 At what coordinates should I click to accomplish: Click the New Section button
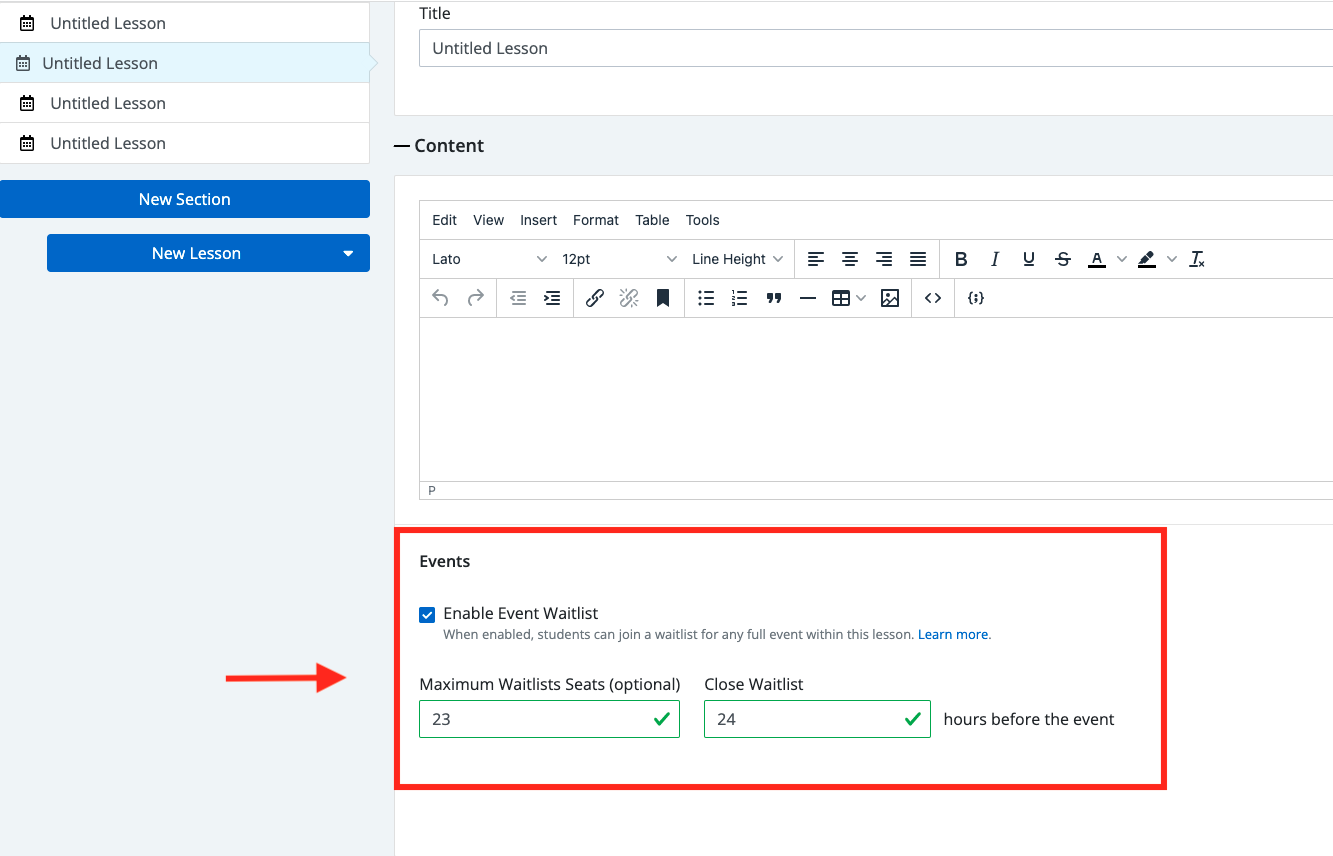185,199
